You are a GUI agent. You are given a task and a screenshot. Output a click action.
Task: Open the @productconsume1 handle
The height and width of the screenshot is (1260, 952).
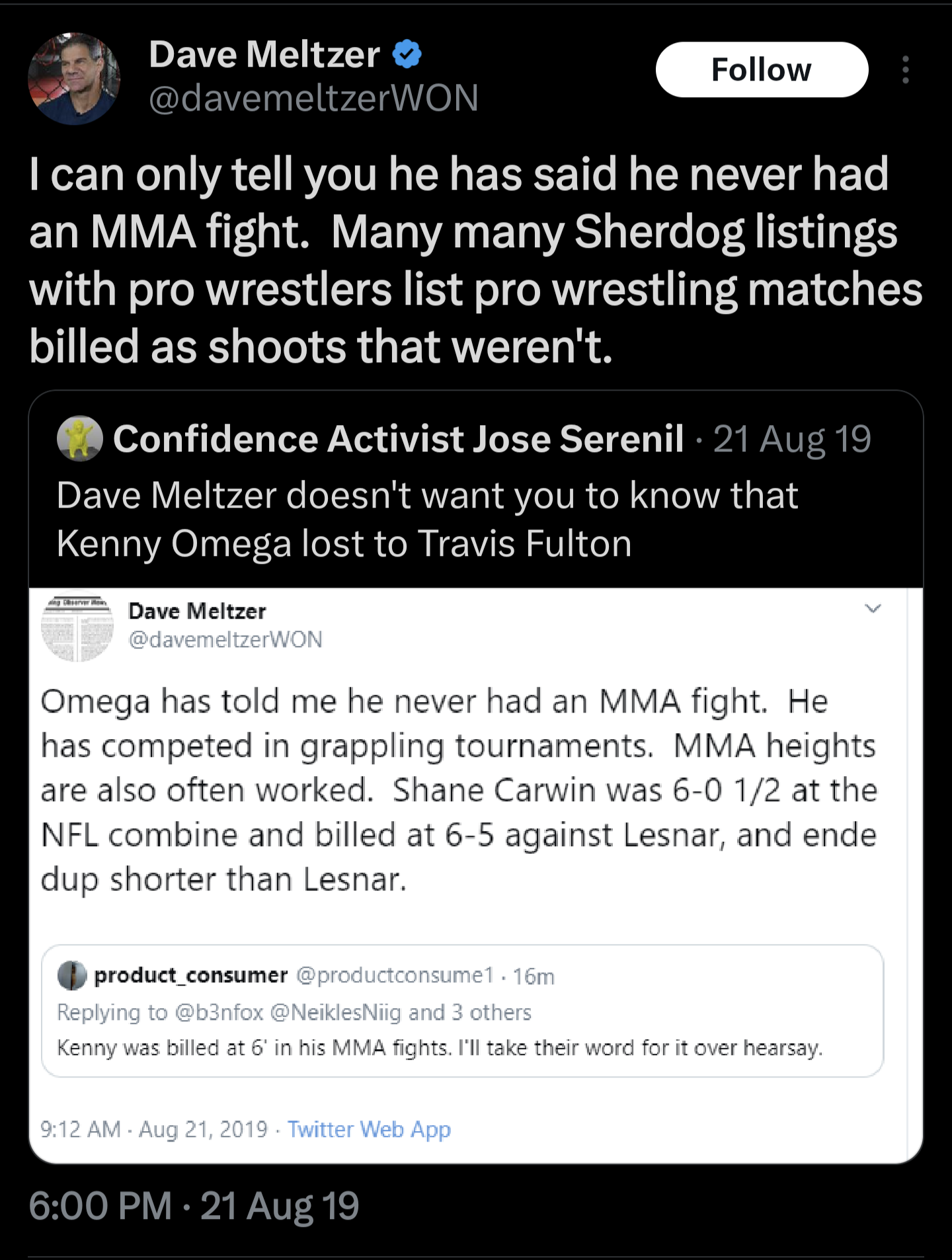click(395, 975)
